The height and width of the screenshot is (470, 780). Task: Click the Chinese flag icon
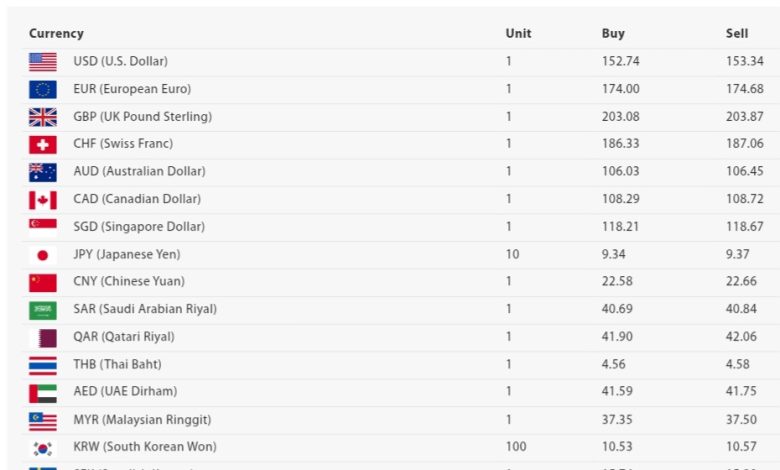point(43,282)
